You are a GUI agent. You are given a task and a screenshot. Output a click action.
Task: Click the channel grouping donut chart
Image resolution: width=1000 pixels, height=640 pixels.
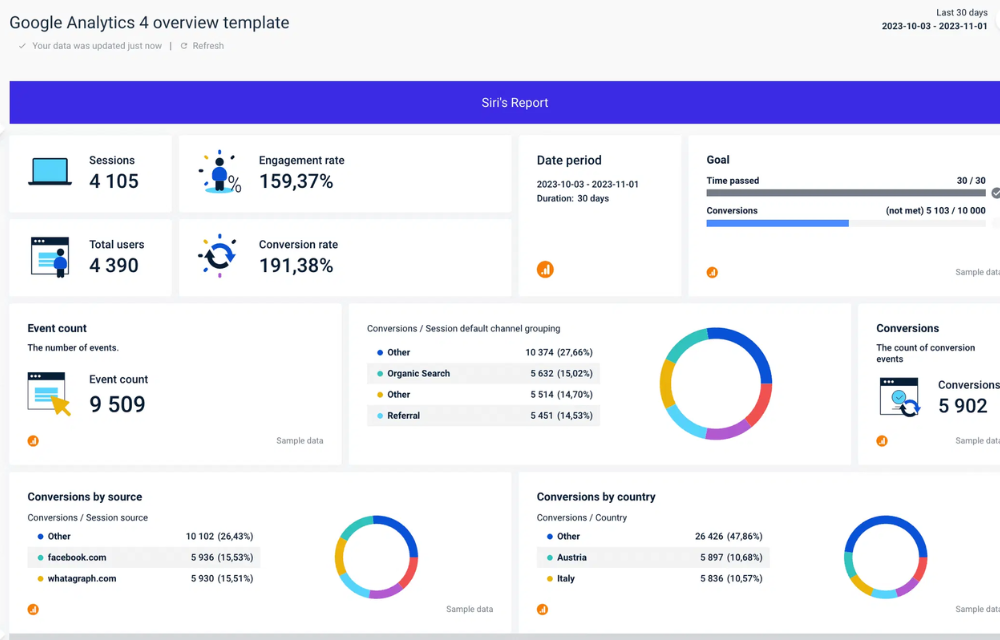[x=716, y=383]
